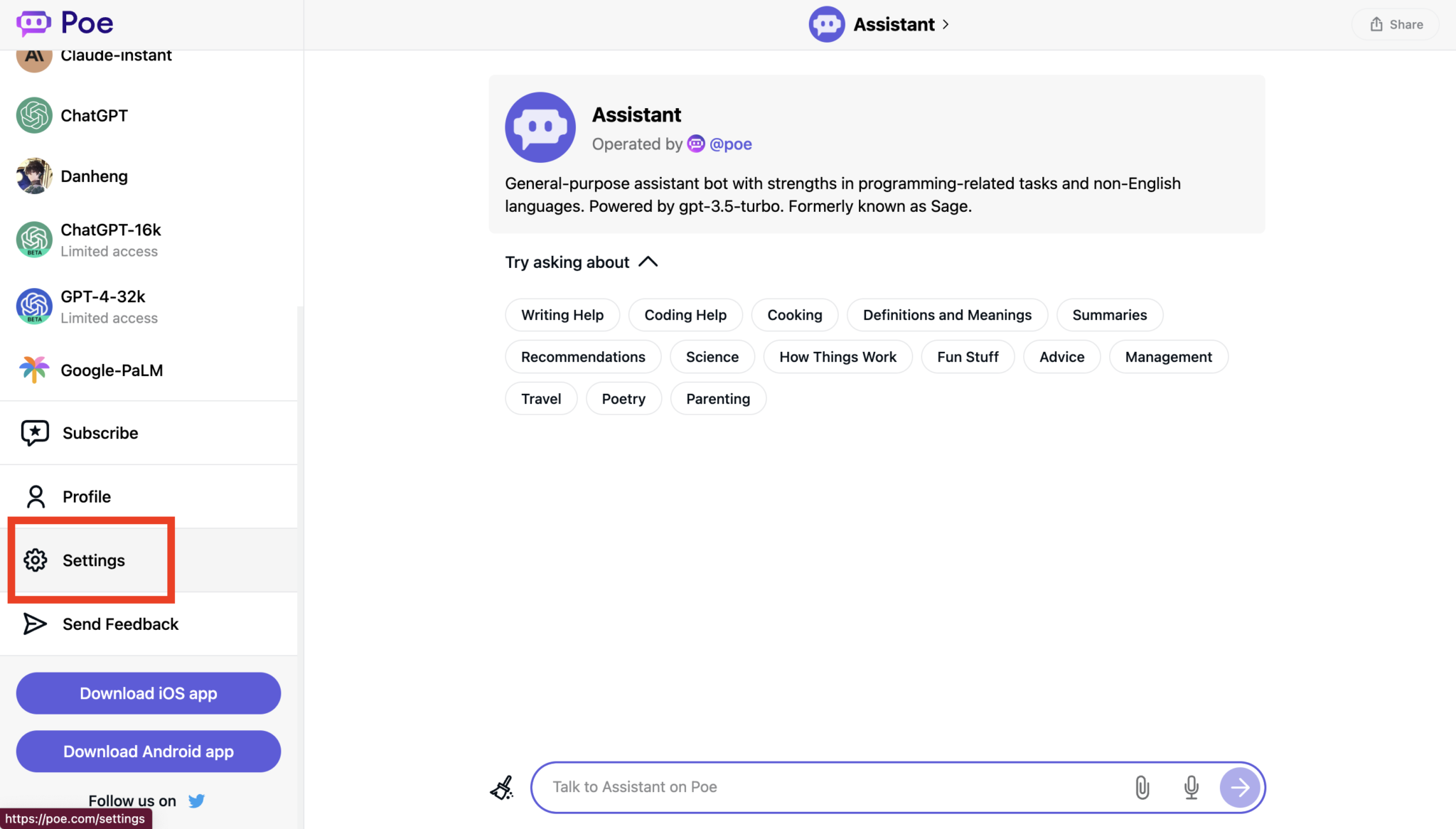Viewport: 1456px width, 829px height.
Task: Click the paperclip attach file icon
Action: (1142, 787)
